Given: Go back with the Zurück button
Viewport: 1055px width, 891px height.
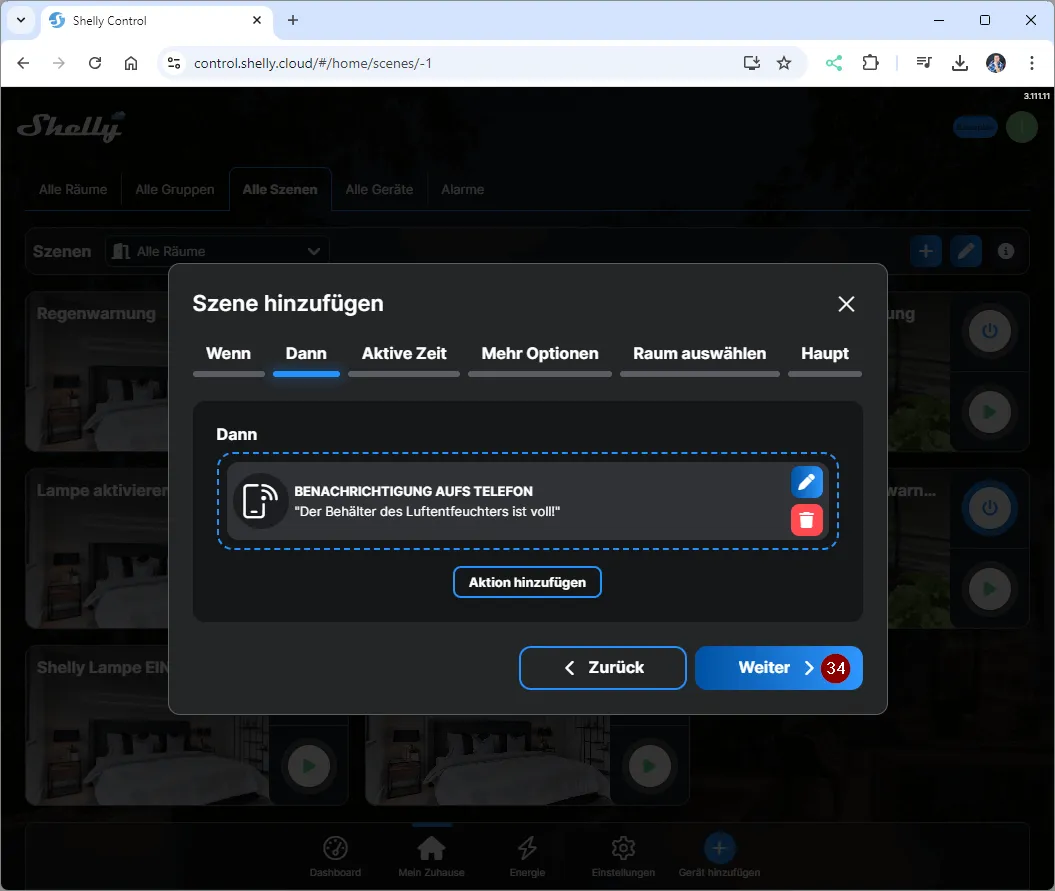Looking at the screenshot, I should (x=602, y=668).
